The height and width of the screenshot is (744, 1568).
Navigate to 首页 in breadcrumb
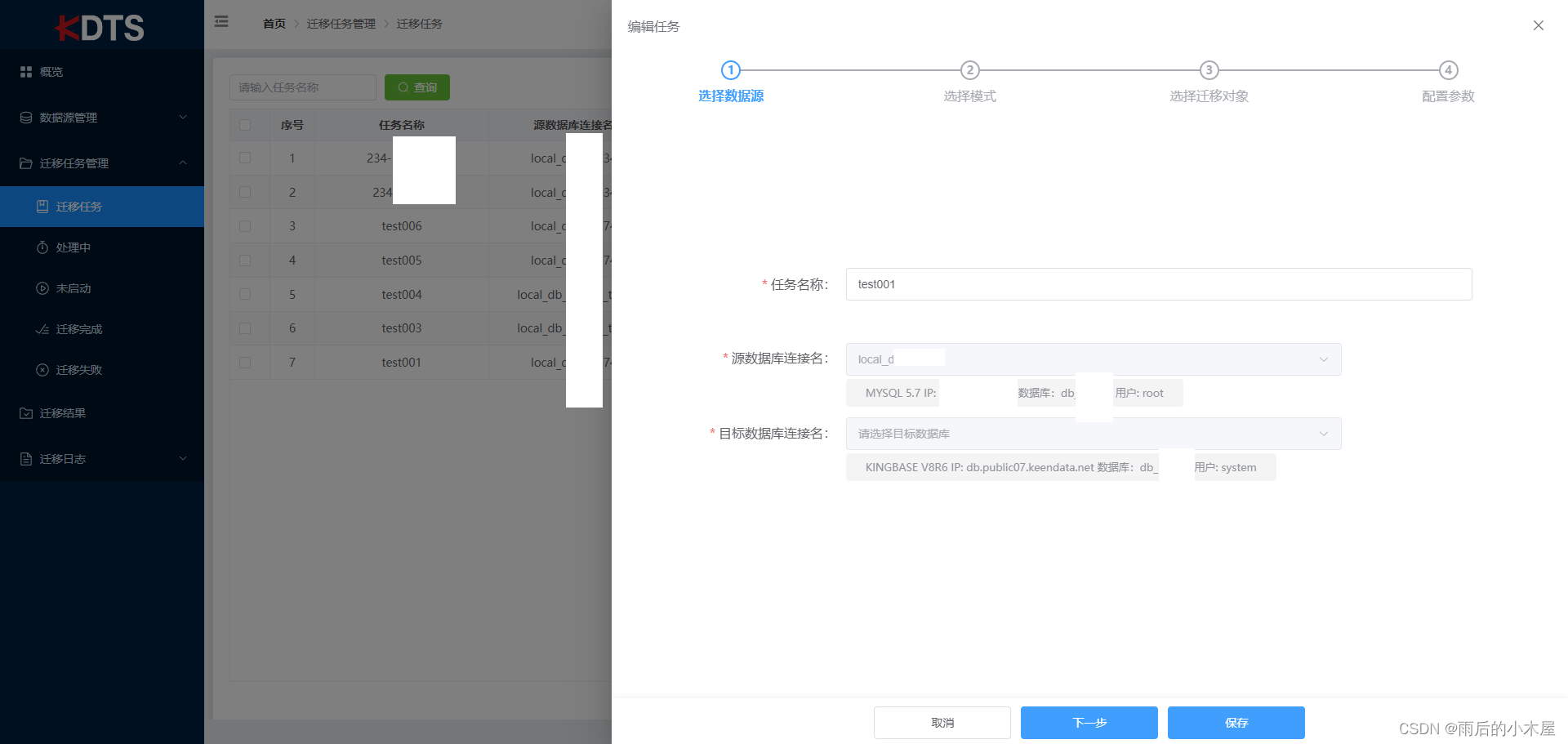[274, 24]
